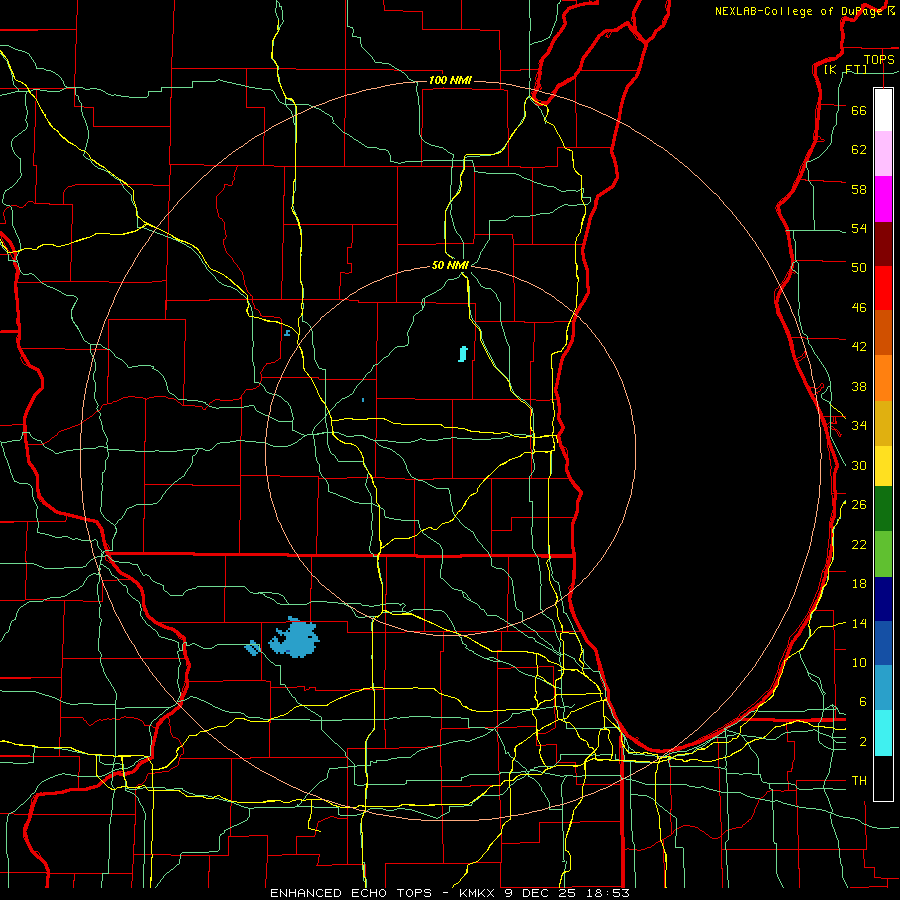Click the "18" legend value
This screenshot has width=900, height=900.
(859, 584)
